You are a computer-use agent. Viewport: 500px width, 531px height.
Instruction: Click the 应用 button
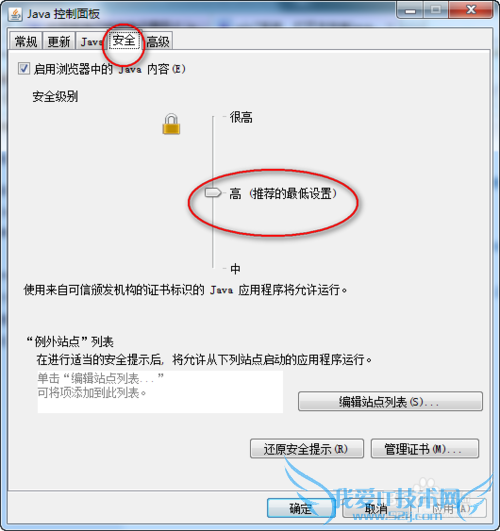click(452, 508)
